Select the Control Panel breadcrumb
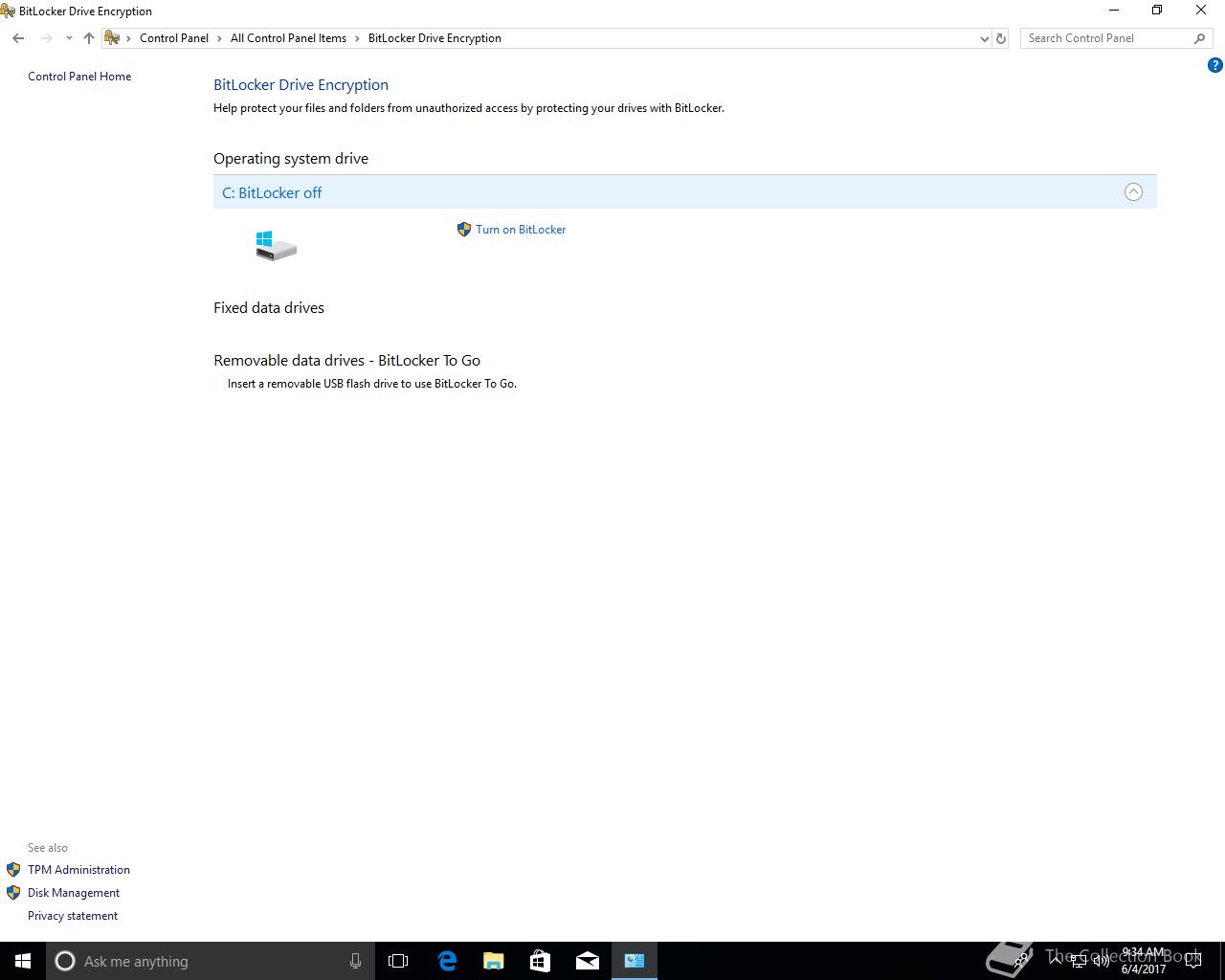The height and width of the screenshot is (980, 1225). pyautogui.click(x=174, y=38)
